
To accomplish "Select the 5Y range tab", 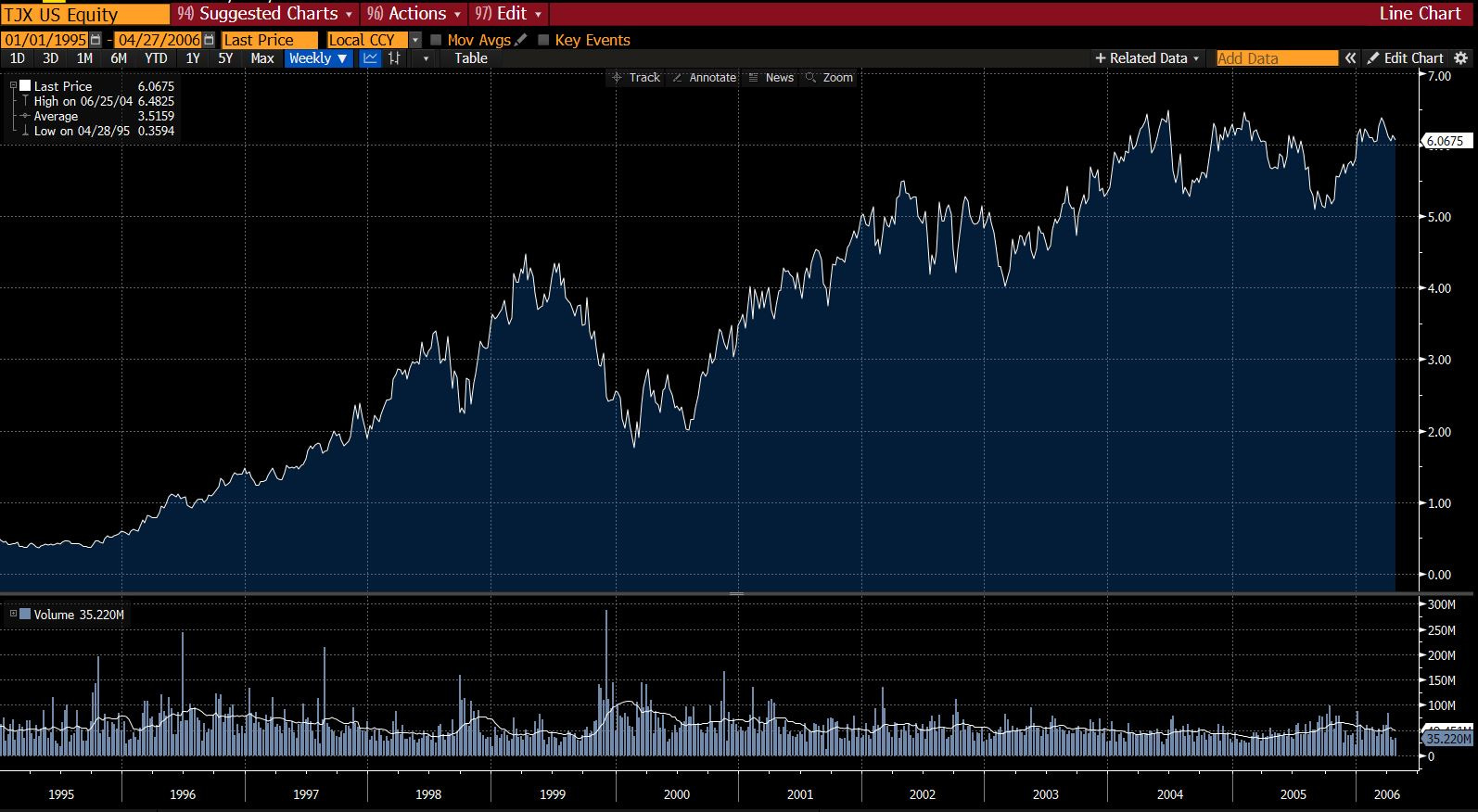I will [x=225, y=58].
